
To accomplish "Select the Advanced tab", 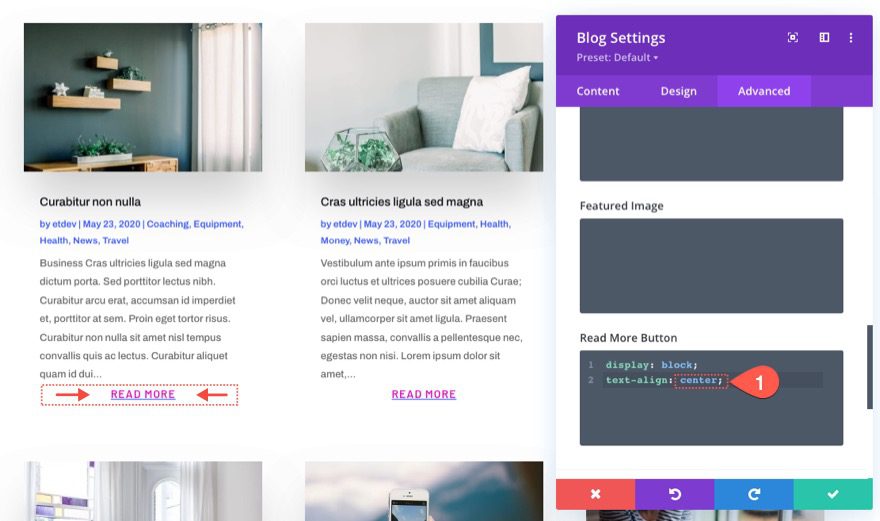I will pos(764,91).
